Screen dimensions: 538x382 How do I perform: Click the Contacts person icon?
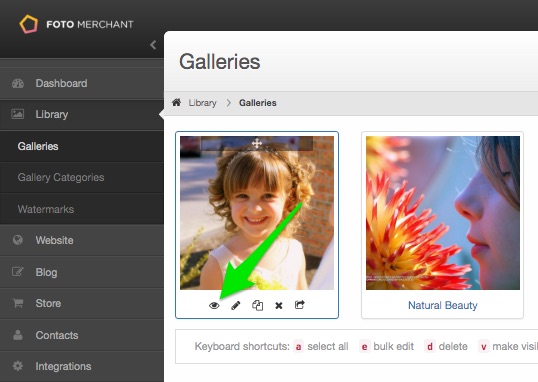pyautogui.click(x=18, y=335)
